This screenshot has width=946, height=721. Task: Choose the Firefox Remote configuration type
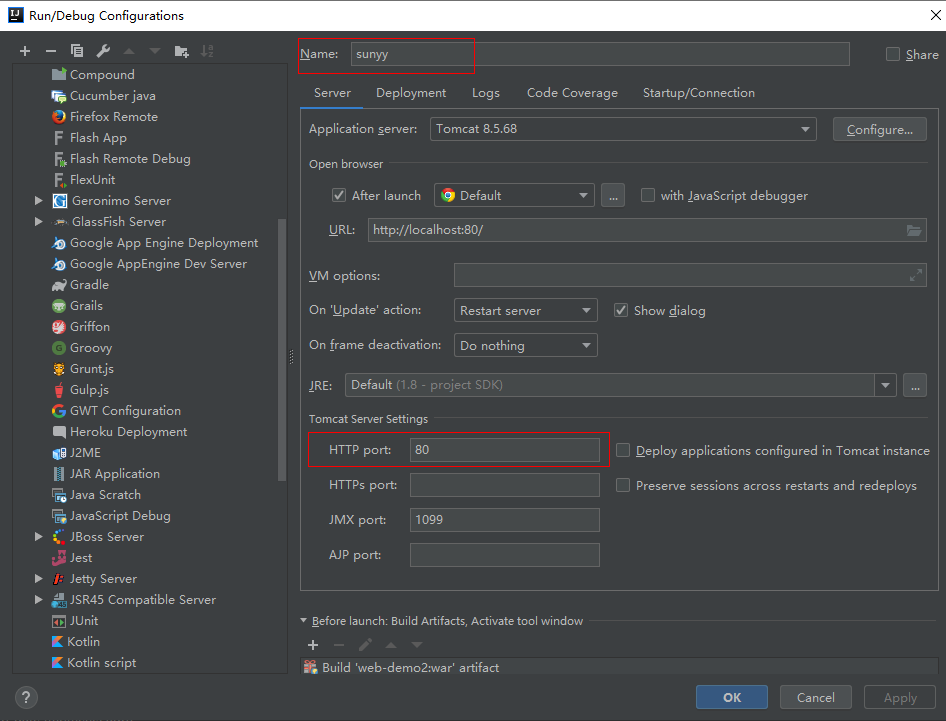point(113,117)
